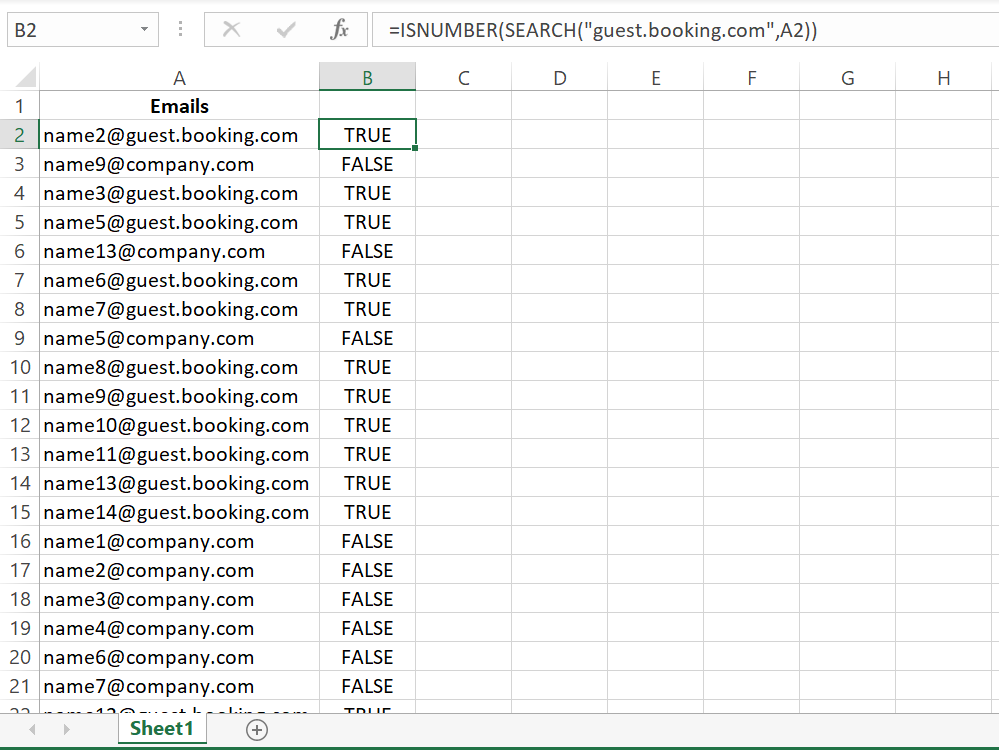Select row 5 by clicking its header
The image size is (999, 750).
click(19, 222)
